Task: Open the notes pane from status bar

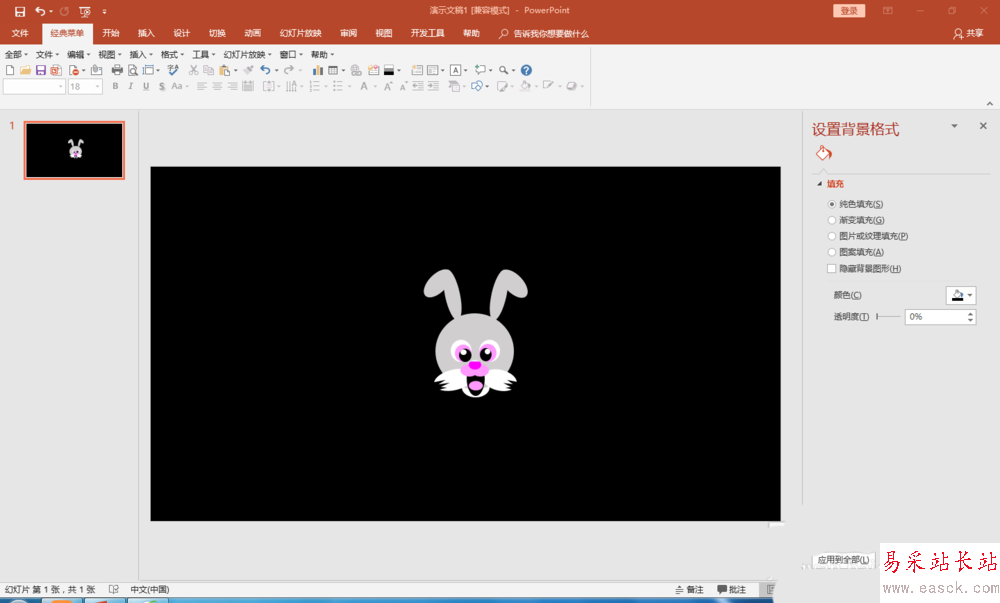Action: tap(690, 590)
